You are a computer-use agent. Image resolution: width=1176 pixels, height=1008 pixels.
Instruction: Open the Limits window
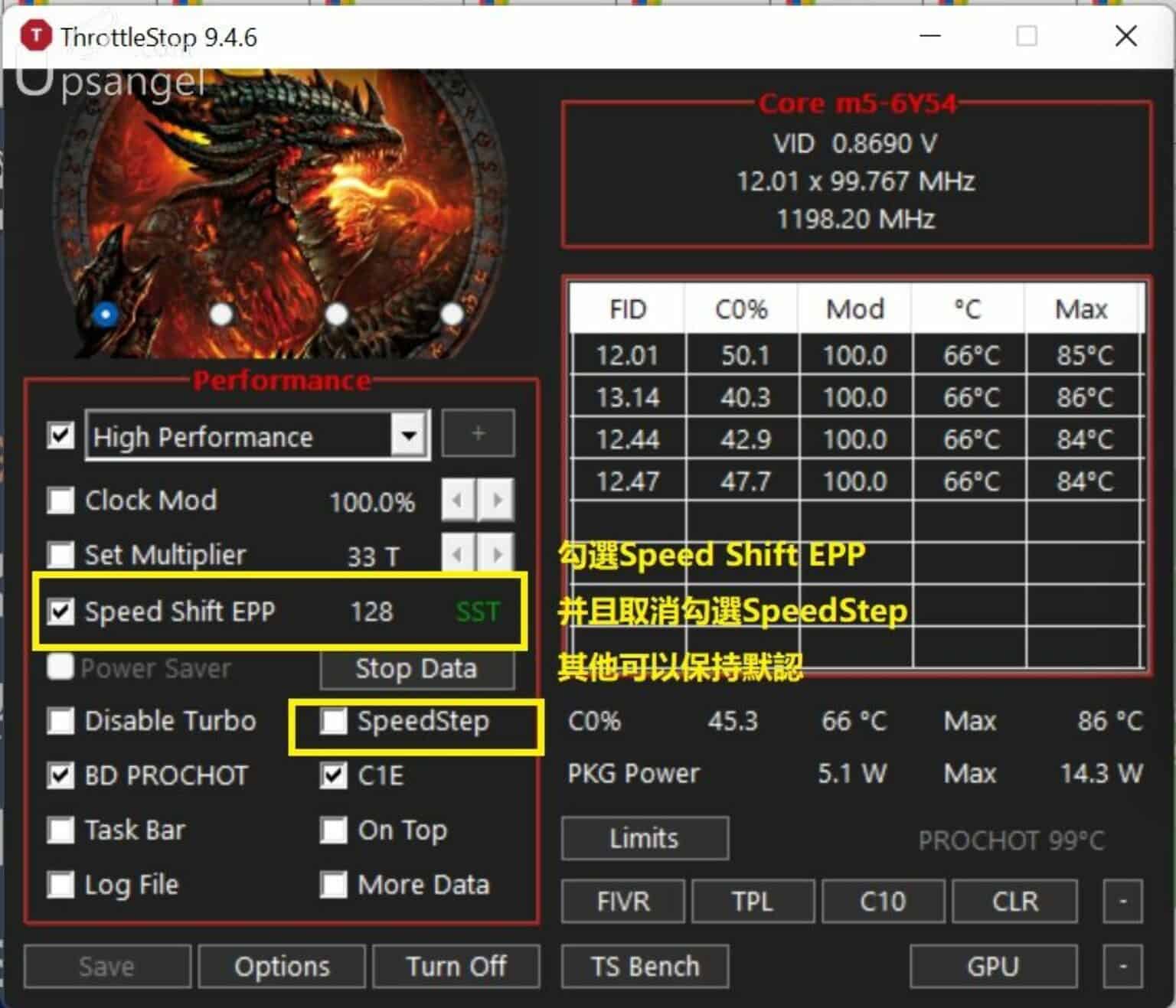pyautogui.click(x=644, y=838)
